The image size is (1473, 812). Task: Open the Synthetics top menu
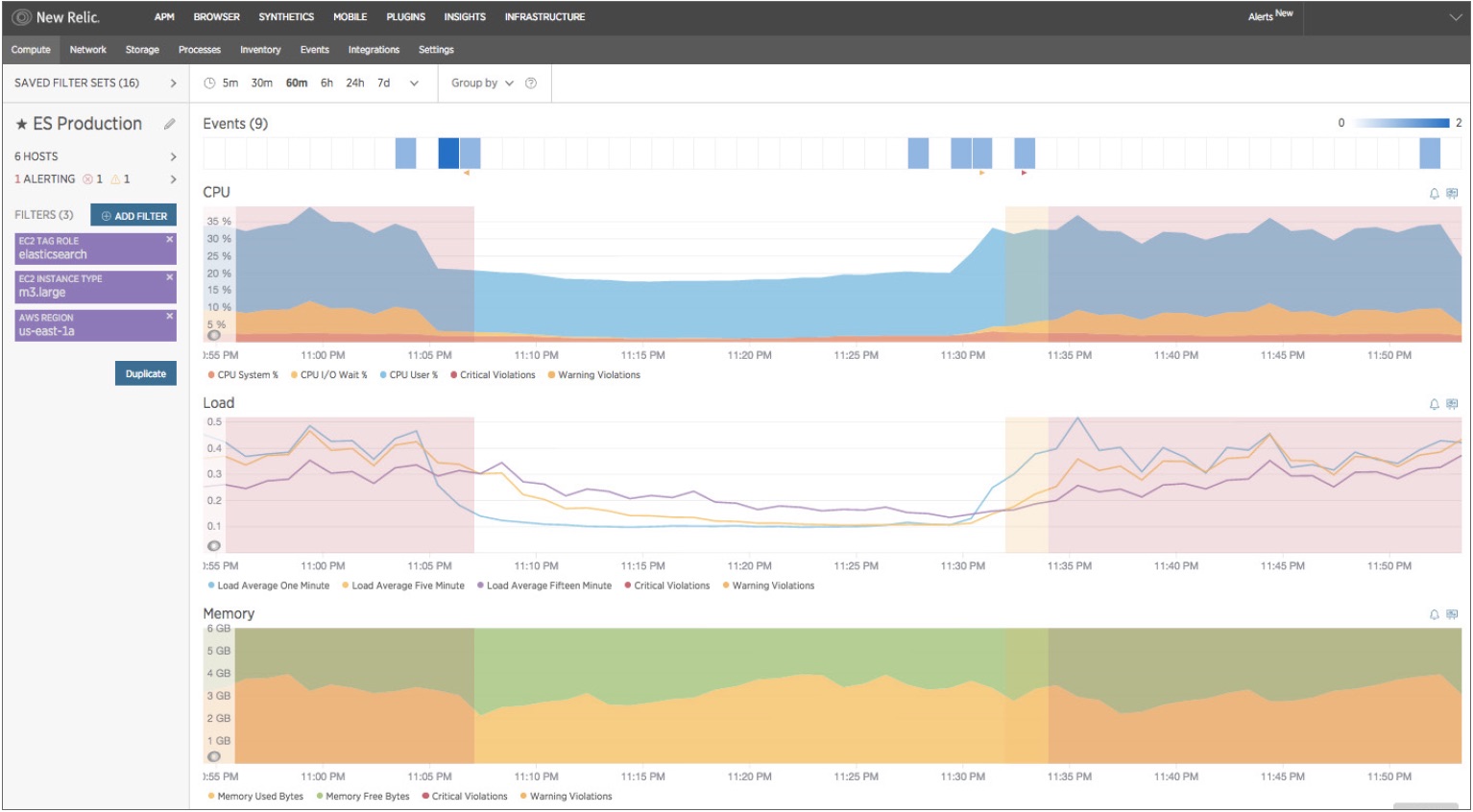pos(286,17)
